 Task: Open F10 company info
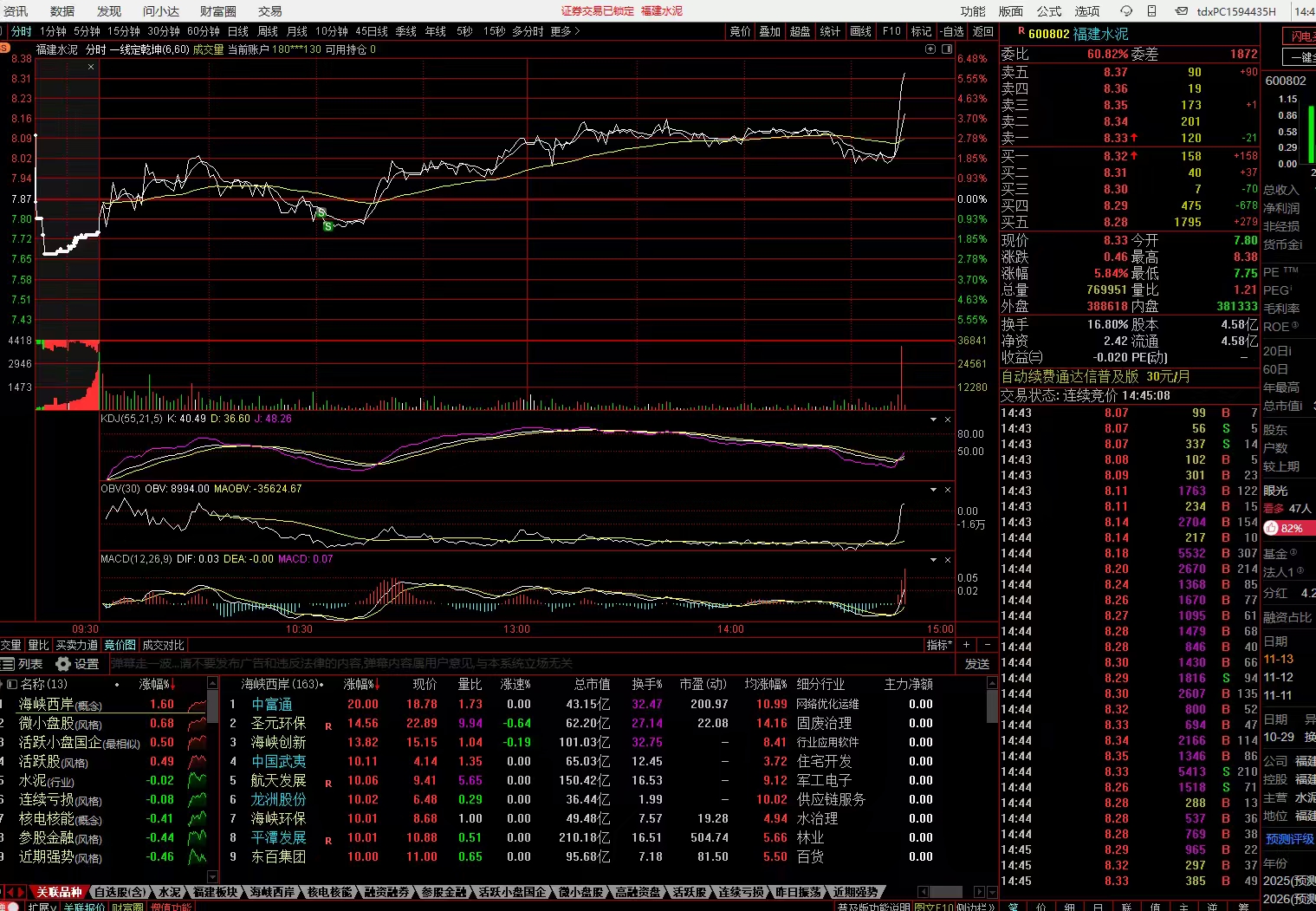pos(891,31)
